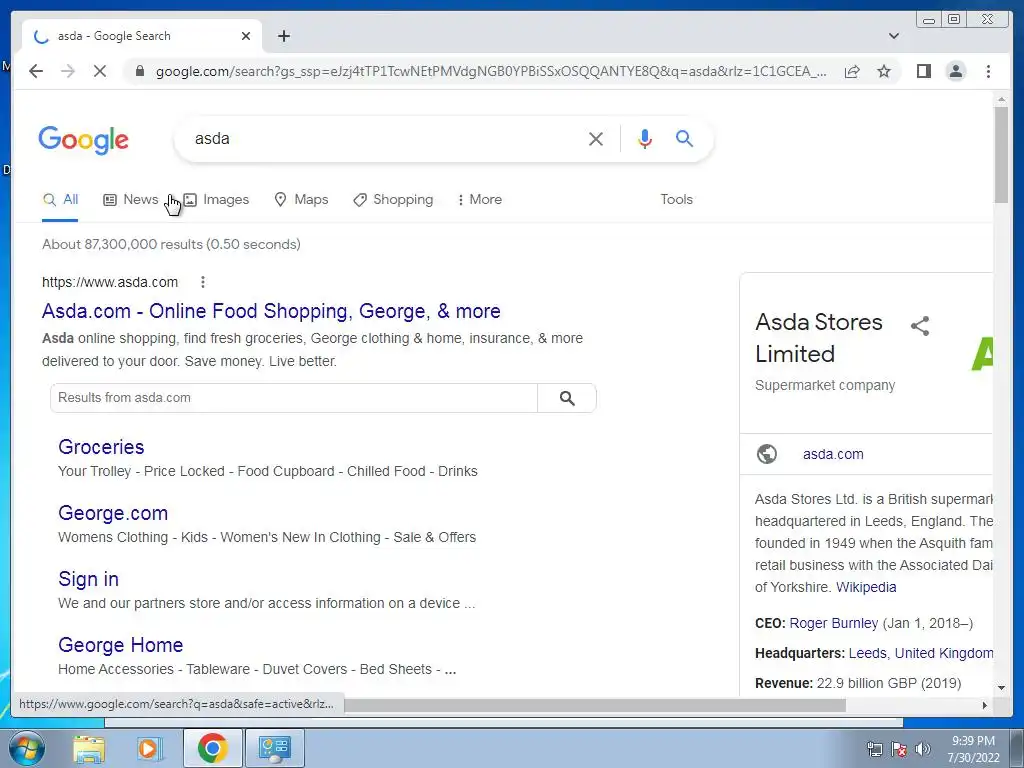Open a new browser tab

coord(283,36)
